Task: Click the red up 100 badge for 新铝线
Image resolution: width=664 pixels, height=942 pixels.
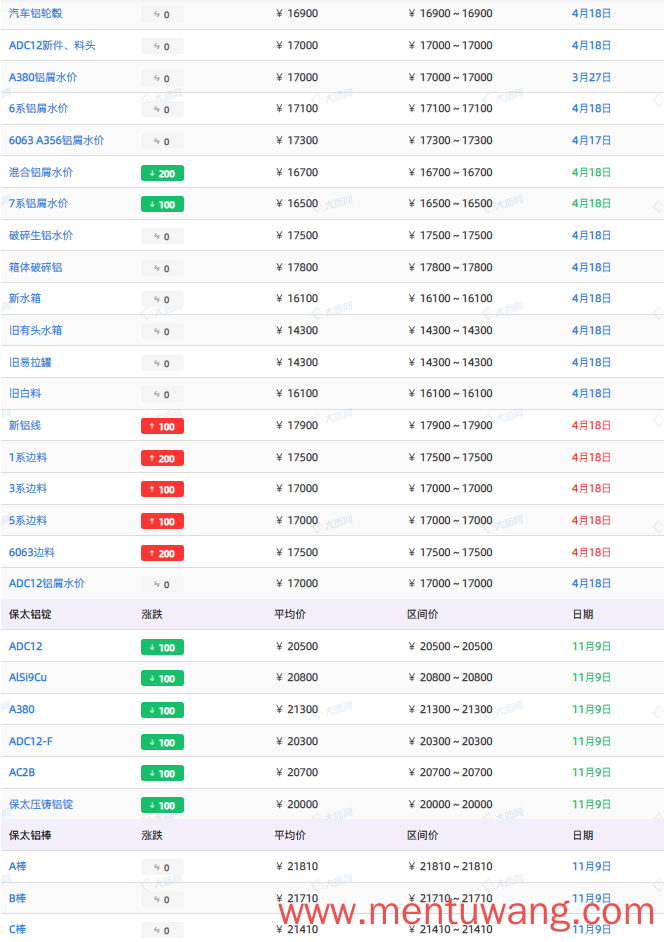Action: 162,426
